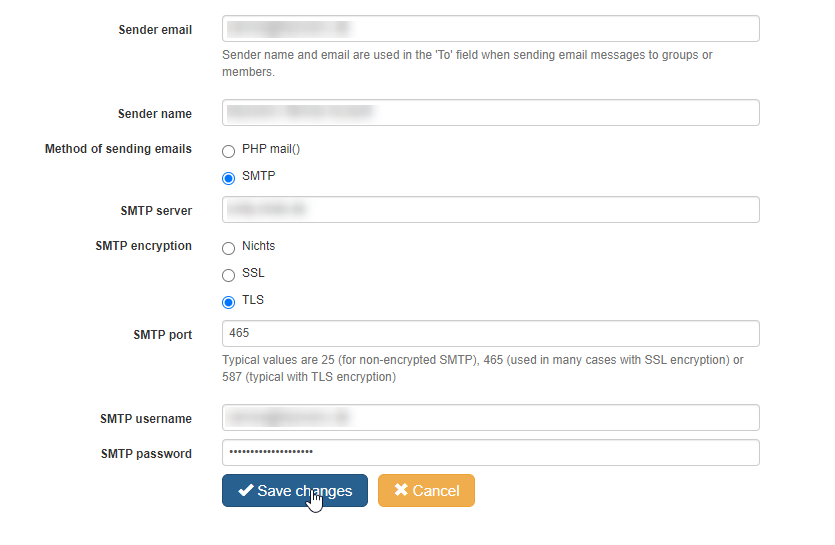The image size is (835, 545).
Task: Choose Nichts for SMTP encryption
Action: coord(228,248)
